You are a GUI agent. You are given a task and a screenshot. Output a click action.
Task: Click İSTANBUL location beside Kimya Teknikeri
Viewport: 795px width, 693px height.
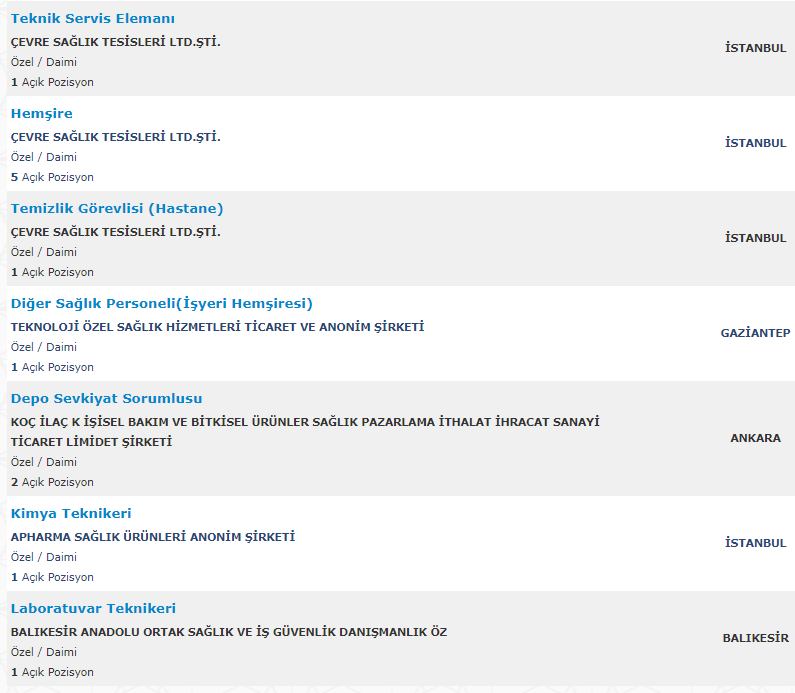coord(755,543)
